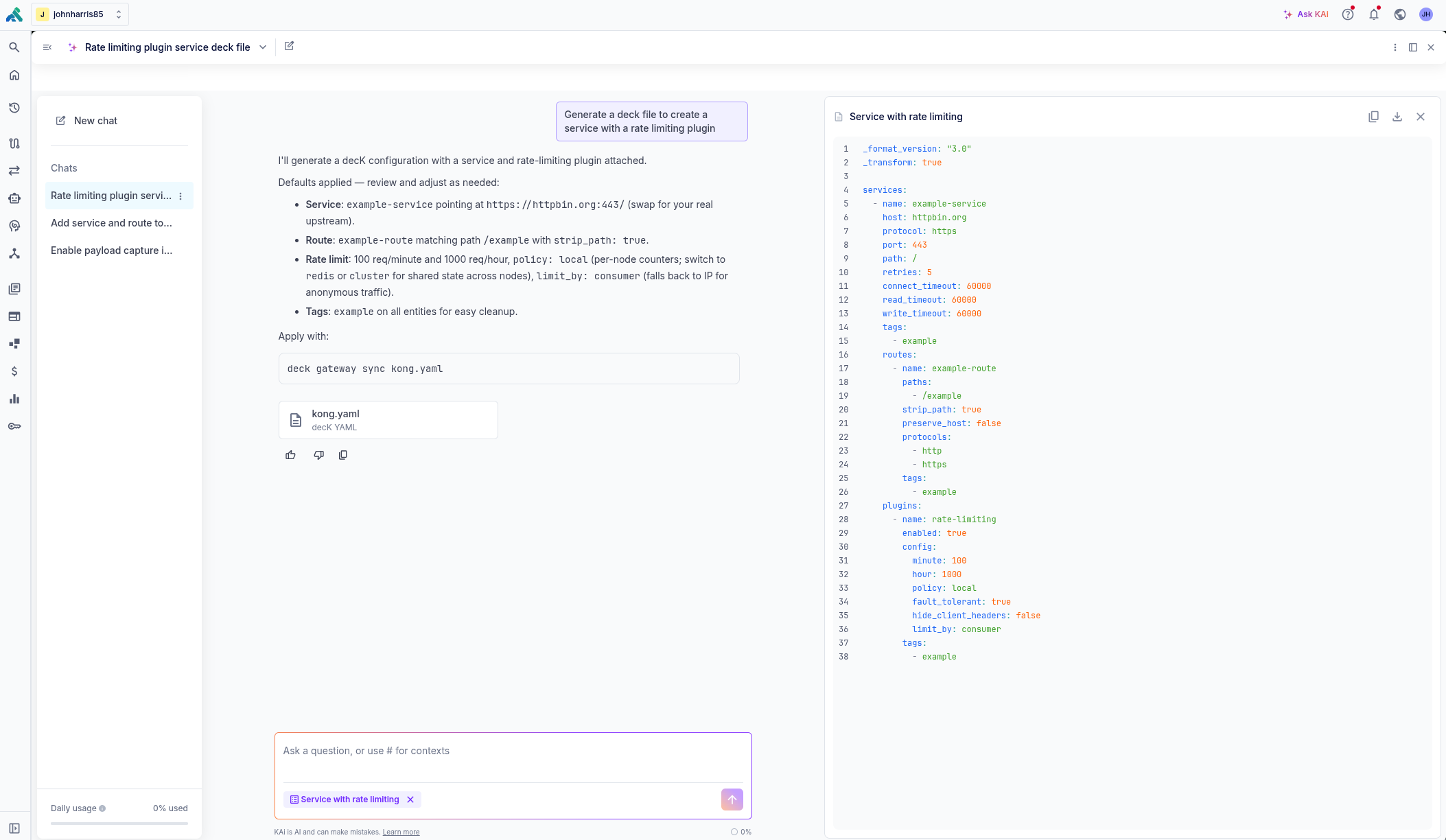Open the routes path icon in sidebar

[14, 143]
